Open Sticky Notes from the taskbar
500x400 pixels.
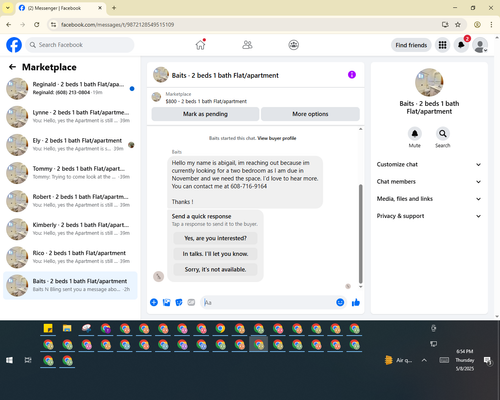(48, 328)
